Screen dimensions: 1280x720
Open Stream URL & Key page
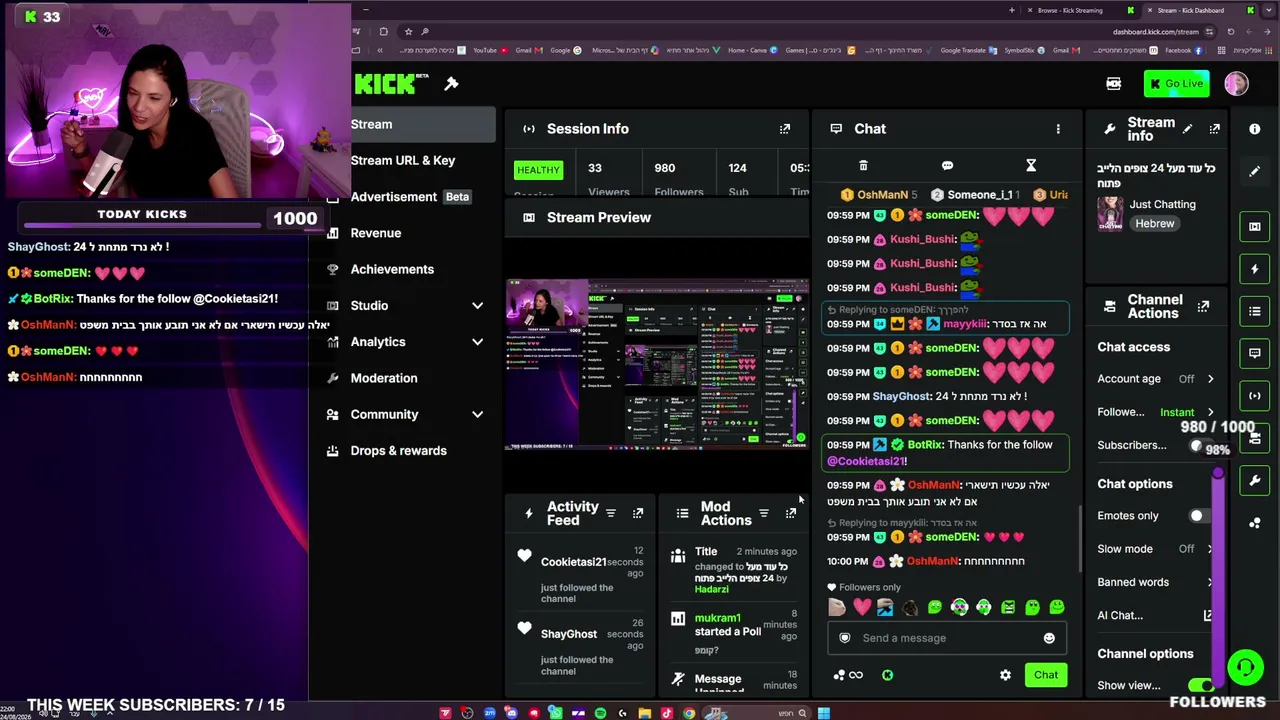tap(403, 160)
